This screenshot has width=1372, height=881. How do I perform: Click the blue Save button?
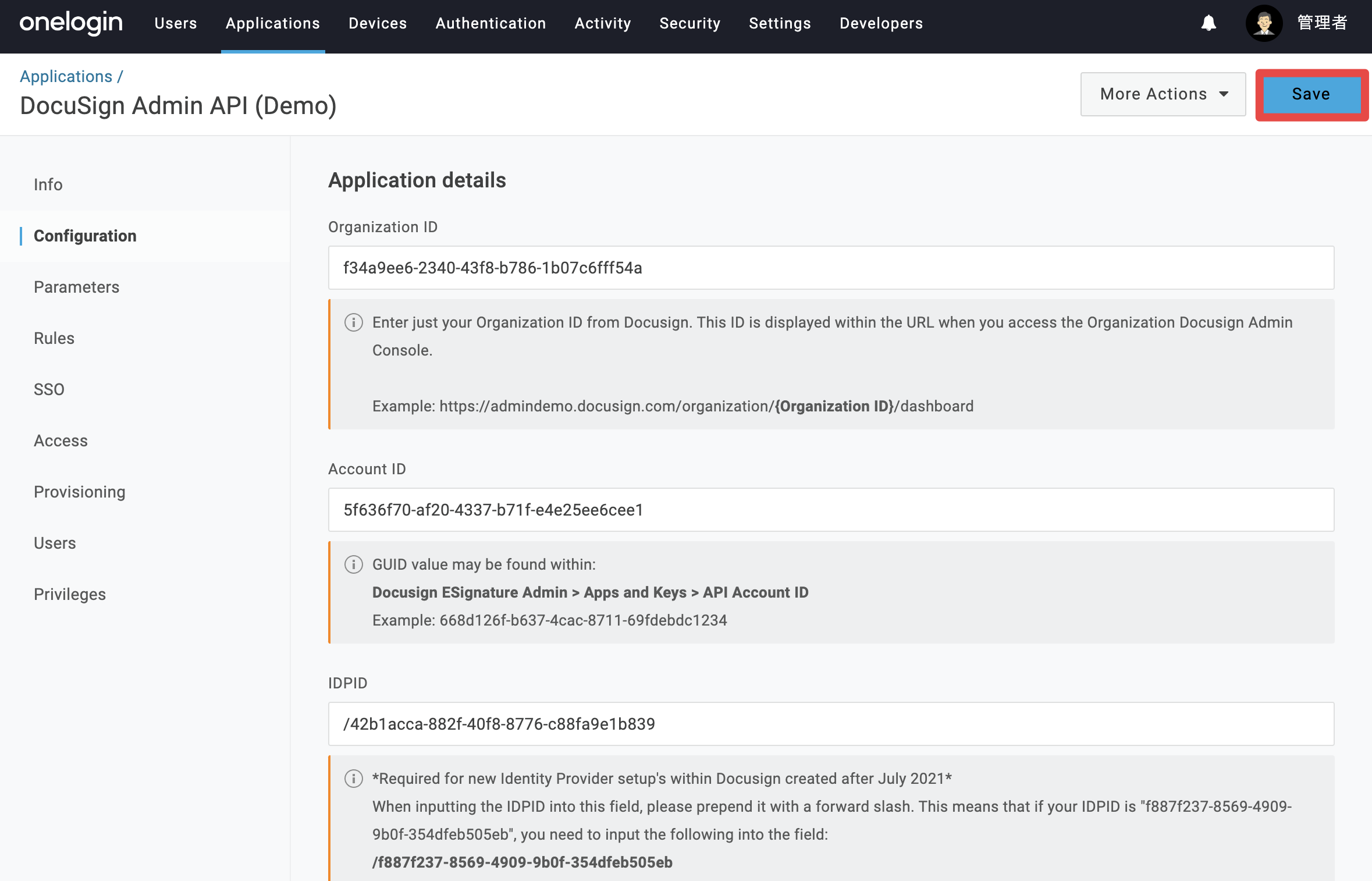click(1311, 94)
